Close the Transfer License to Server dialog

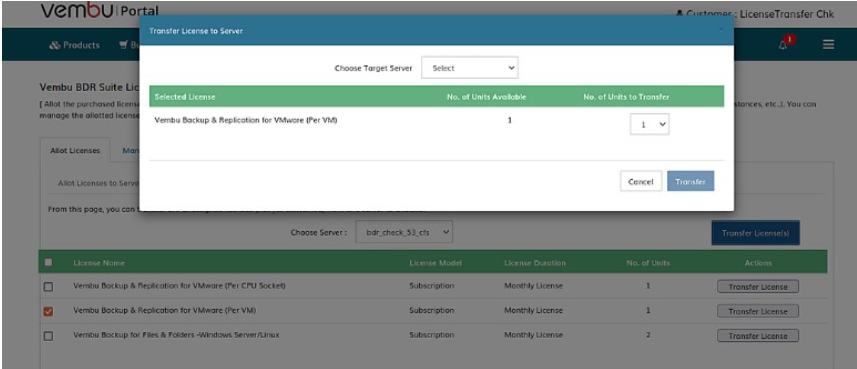pos(720,31)
